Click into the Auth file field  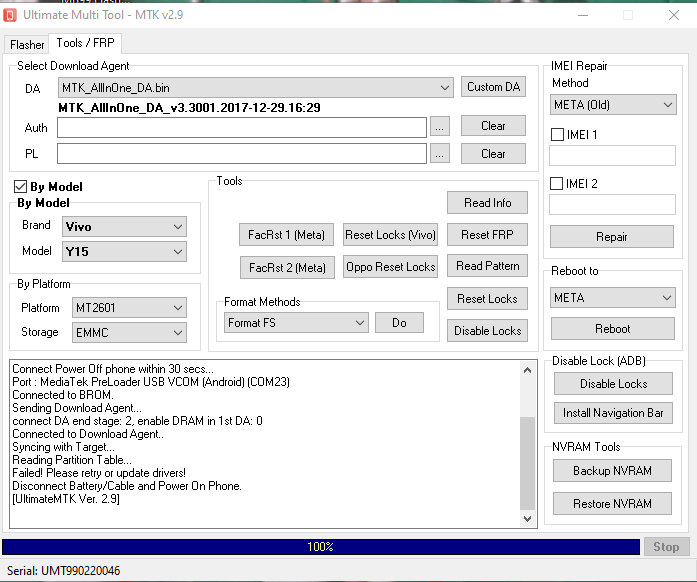[242, 128]
